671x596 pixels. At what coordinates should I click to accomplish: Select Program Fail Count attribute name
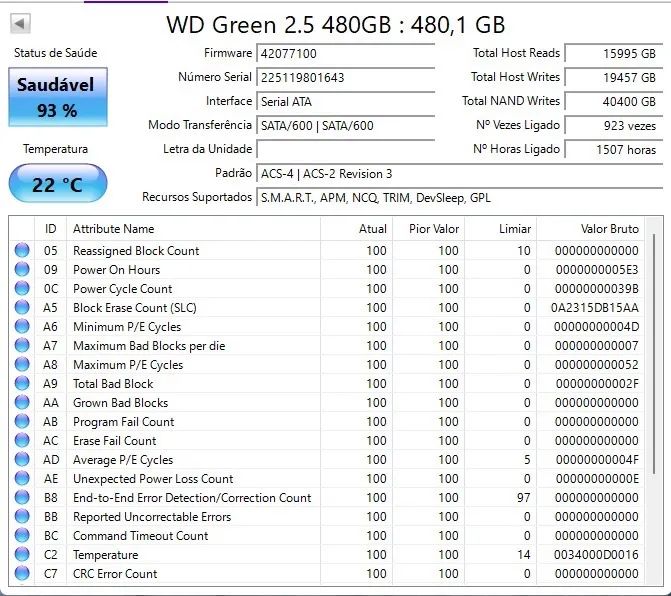tap(124, 421)
